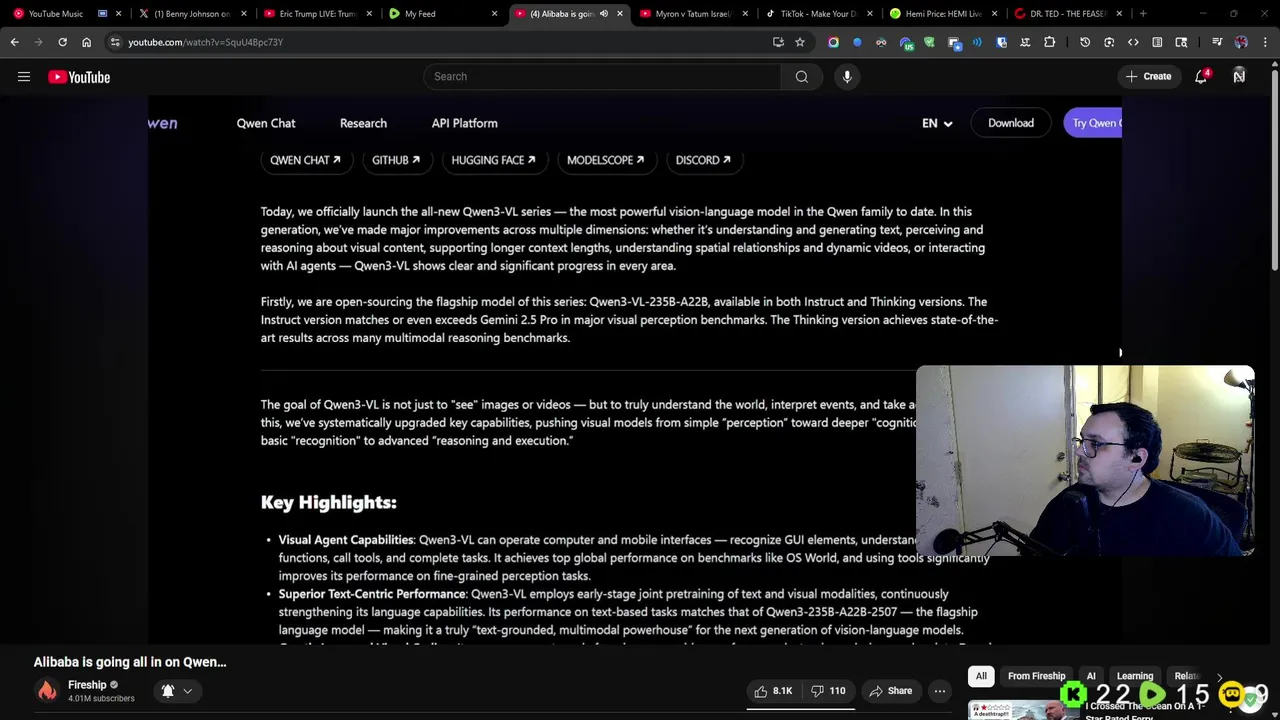Select the Learning filter chip
The height and width of the screenshot is (720, 1280).
tap(1135, 677)
